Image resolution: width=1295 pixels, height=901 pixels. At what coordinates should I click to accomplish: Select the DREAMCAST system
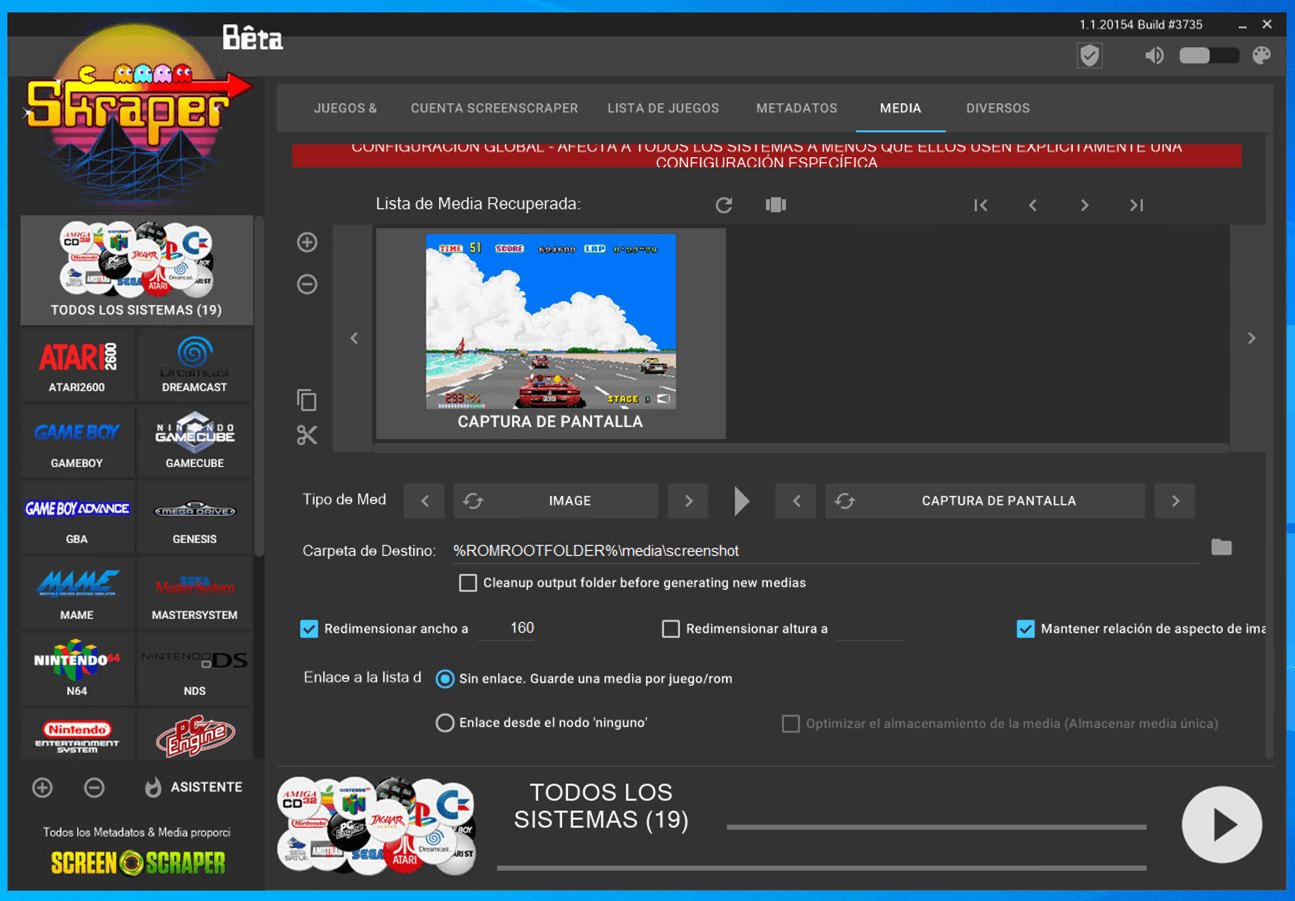(194, 365)
